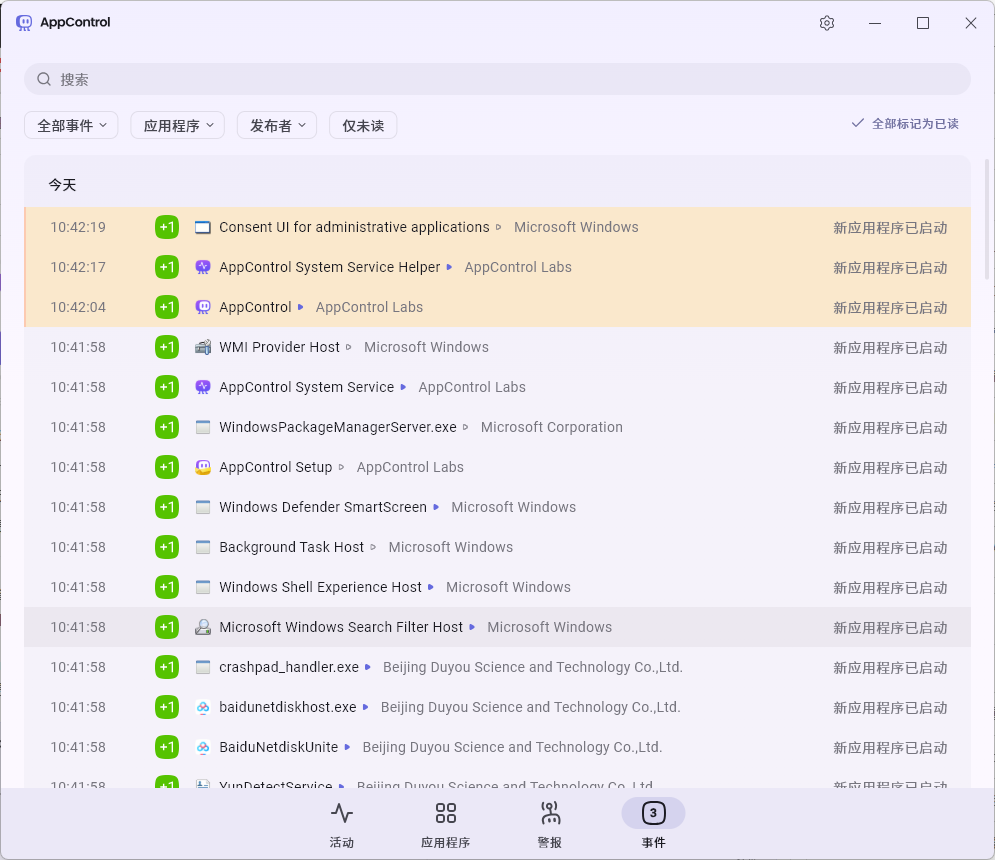
Task: Click timestamp 10:42:19
Action: [78, 227]
